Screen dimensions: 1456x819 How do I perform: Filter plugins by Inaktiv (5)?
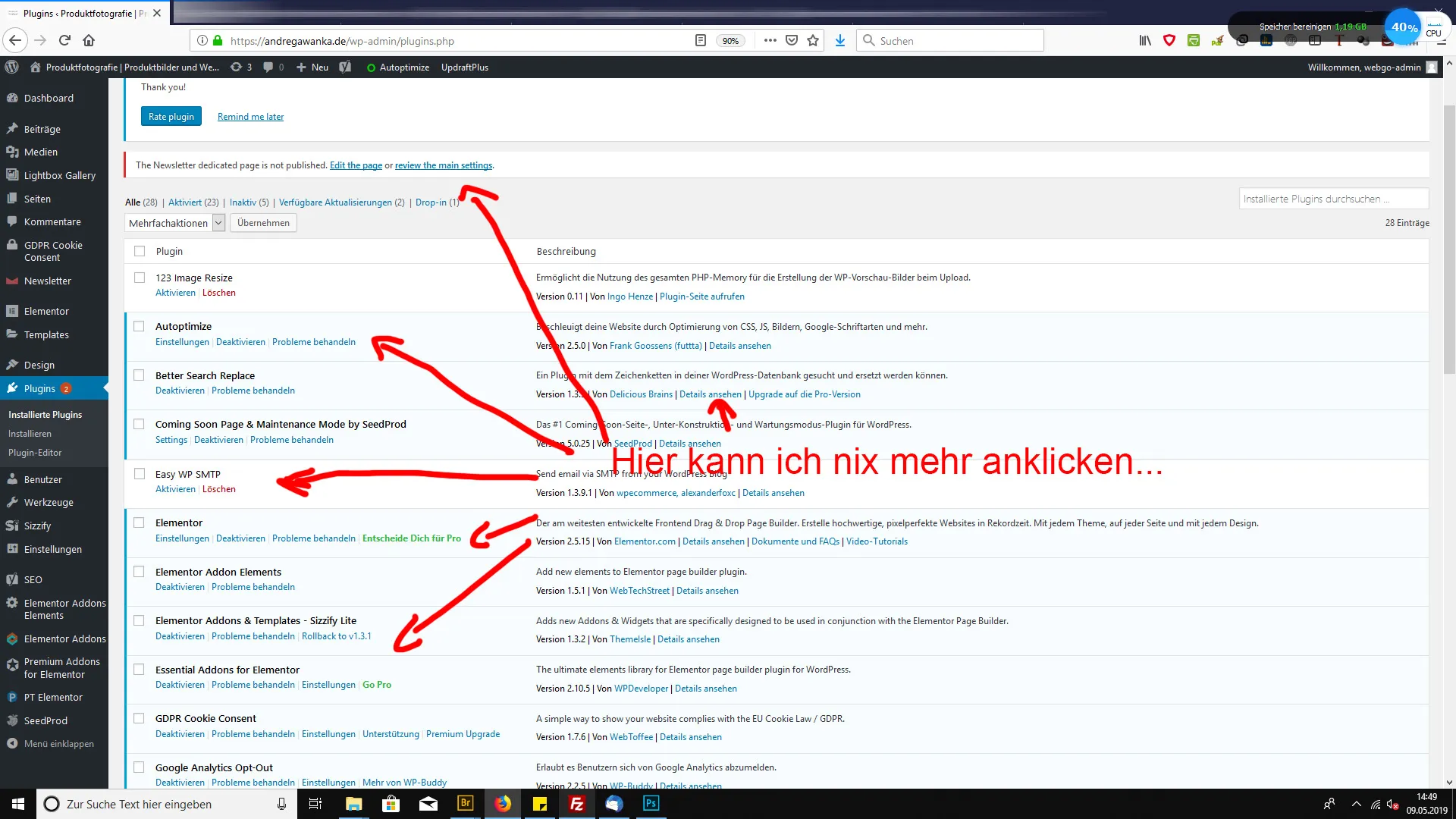[x=249, y=202]
